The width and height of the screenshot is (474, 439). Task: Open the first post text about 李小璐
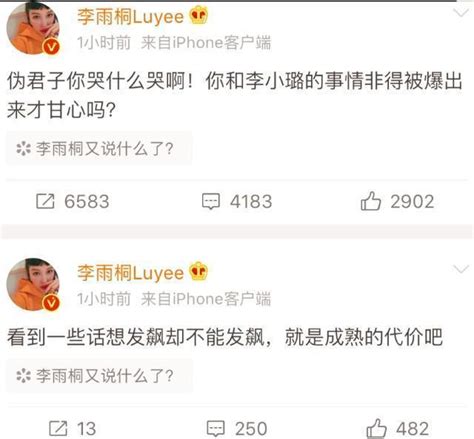coord(235,95)
